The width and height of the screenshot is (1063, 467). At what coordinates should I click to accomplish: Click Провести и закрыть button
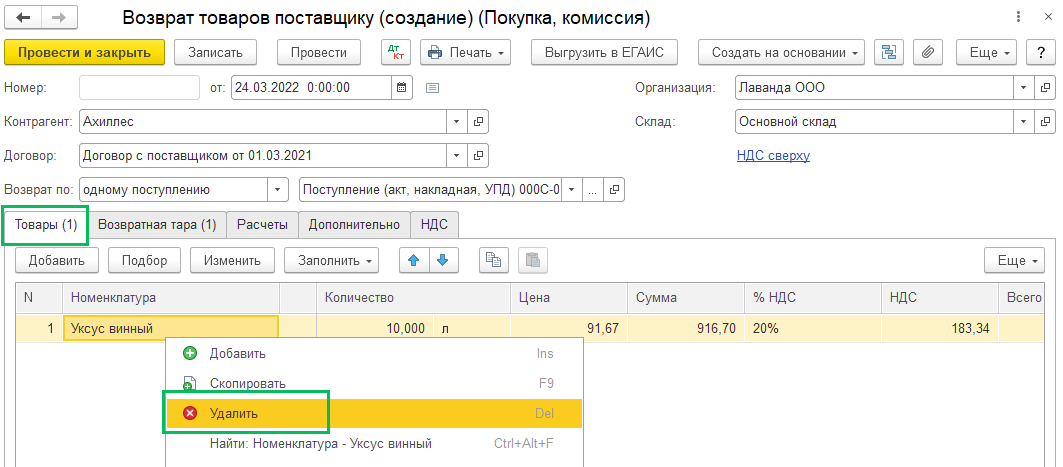(x=85, y=52)
